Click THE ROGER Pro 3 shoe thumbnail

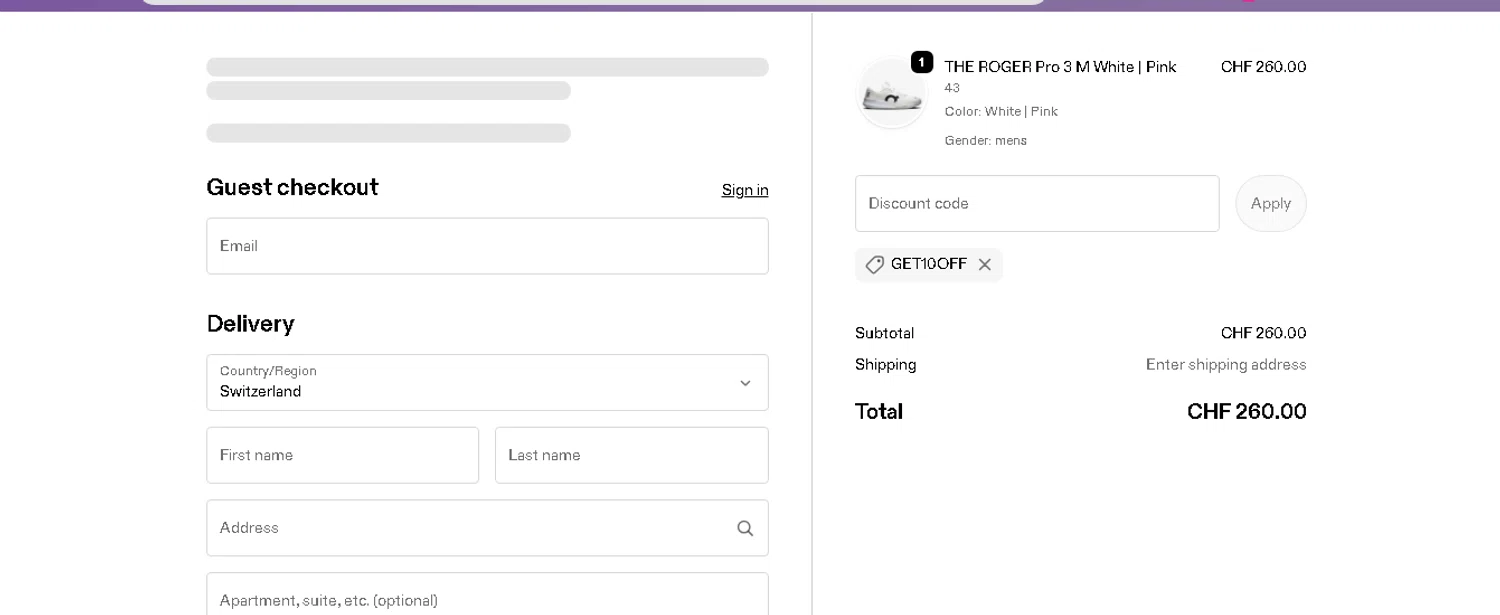[892, 94]
